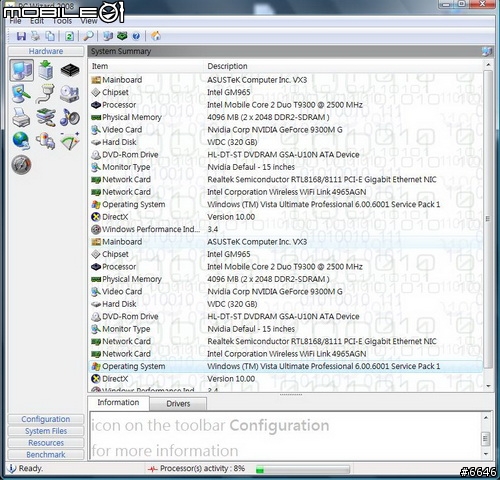
Task: Click the 'Ready.' status bar text
Action: pos(31,468)
